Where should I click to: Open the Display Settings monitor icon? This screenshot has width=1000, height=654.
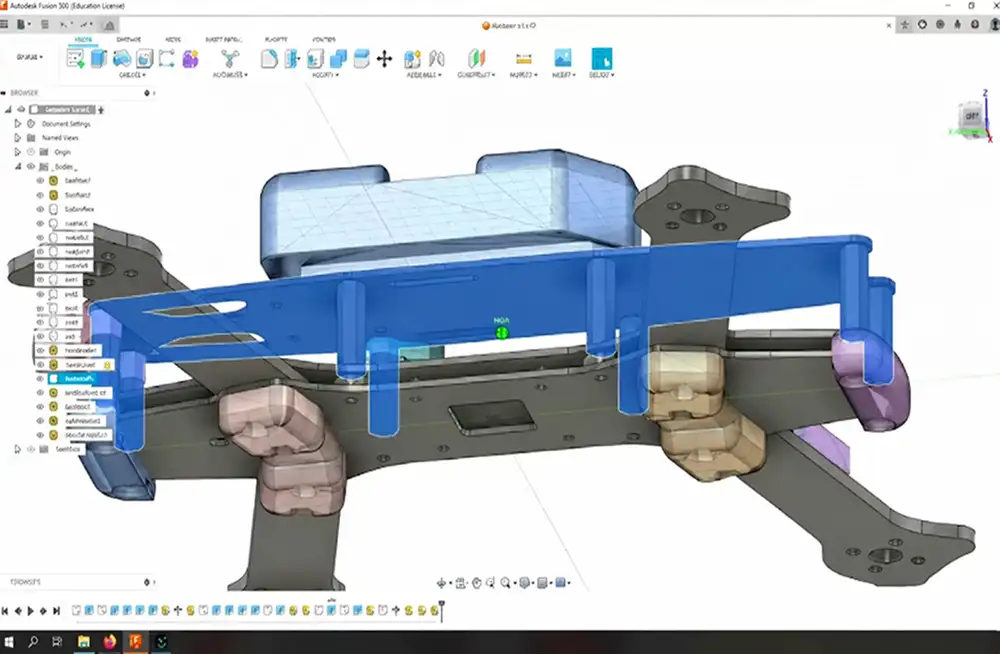(525, 583)
